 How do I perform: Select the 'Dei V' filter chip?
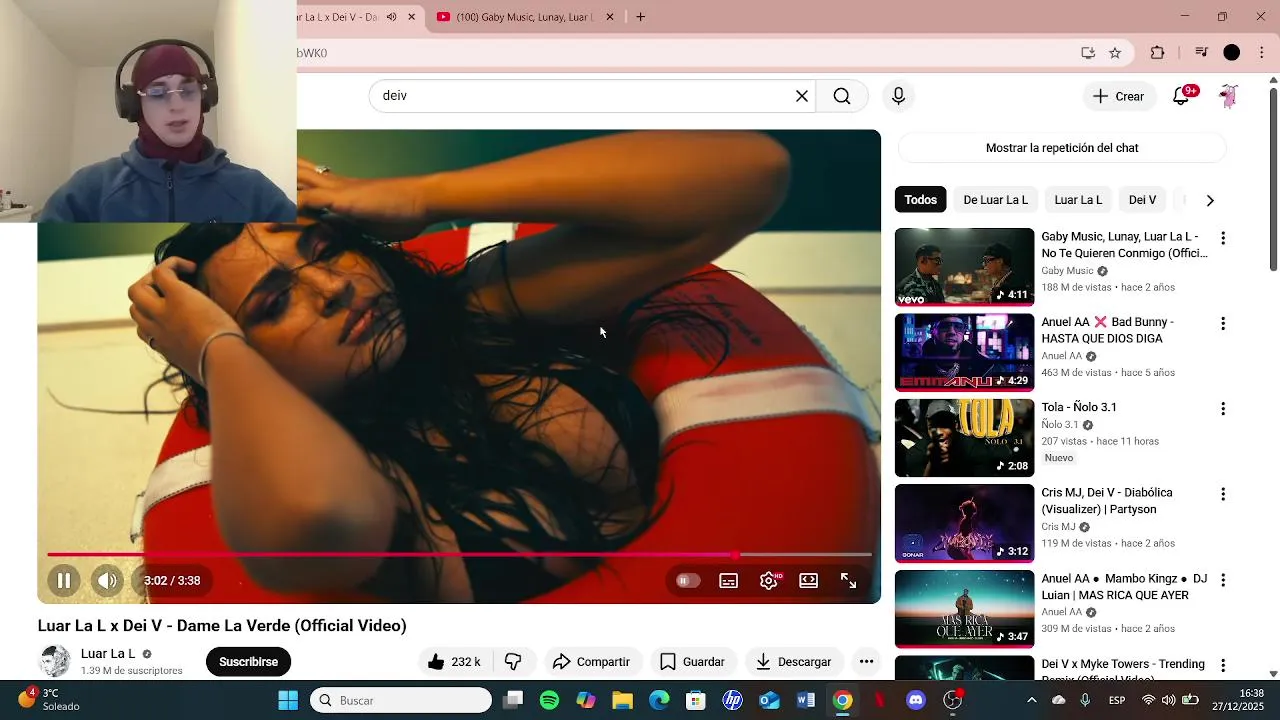pos(1142,200)
